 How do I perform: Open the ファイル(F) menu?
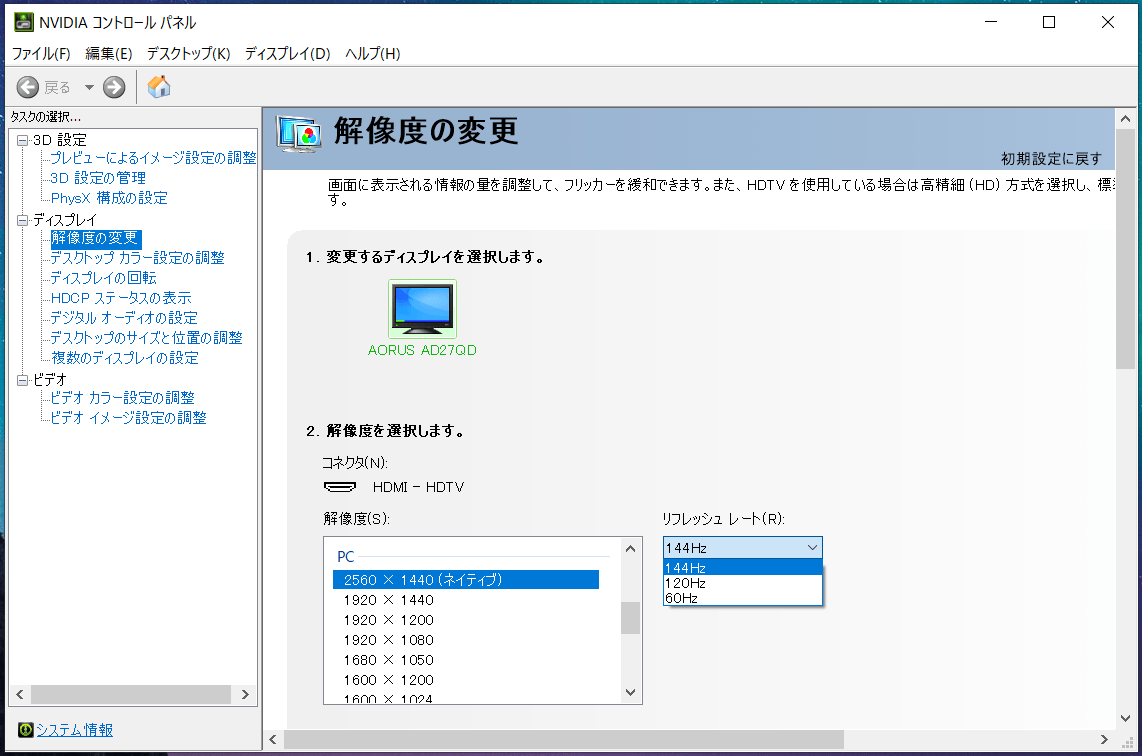click(41, 54)
